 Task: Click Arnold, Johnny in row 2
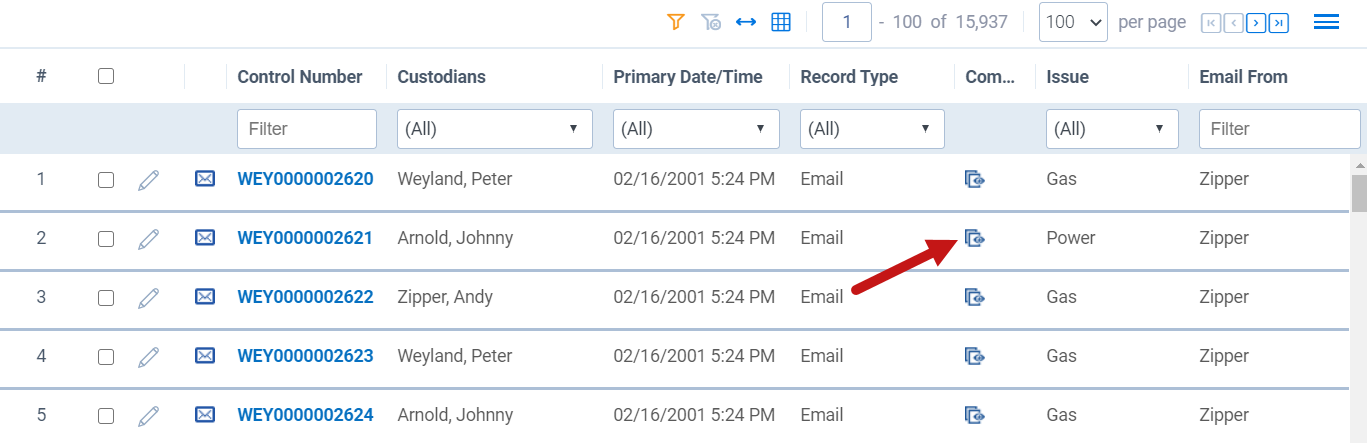(x=455, y=239)
